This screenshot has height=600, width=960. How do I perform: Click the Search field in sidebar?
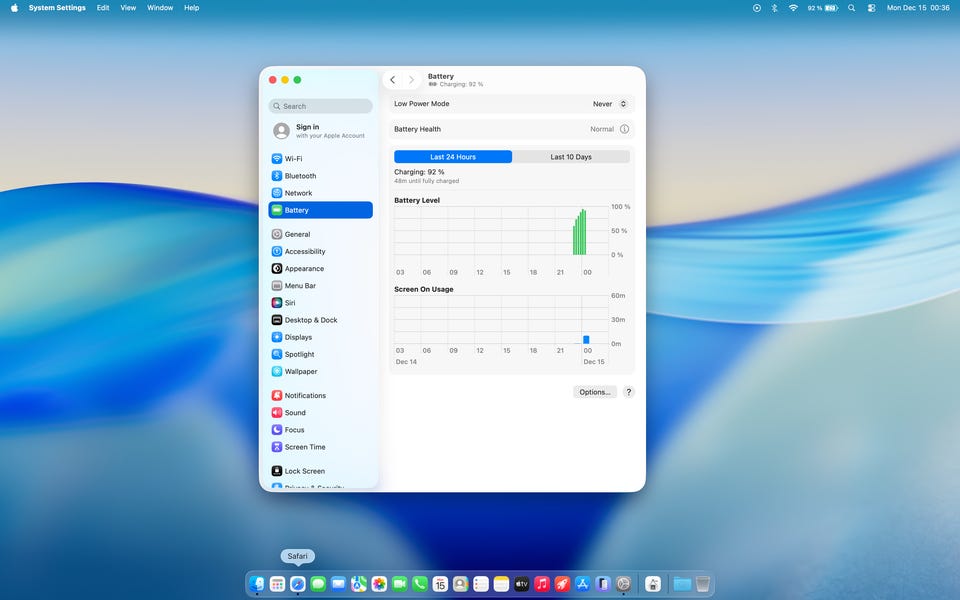[321, 106]
